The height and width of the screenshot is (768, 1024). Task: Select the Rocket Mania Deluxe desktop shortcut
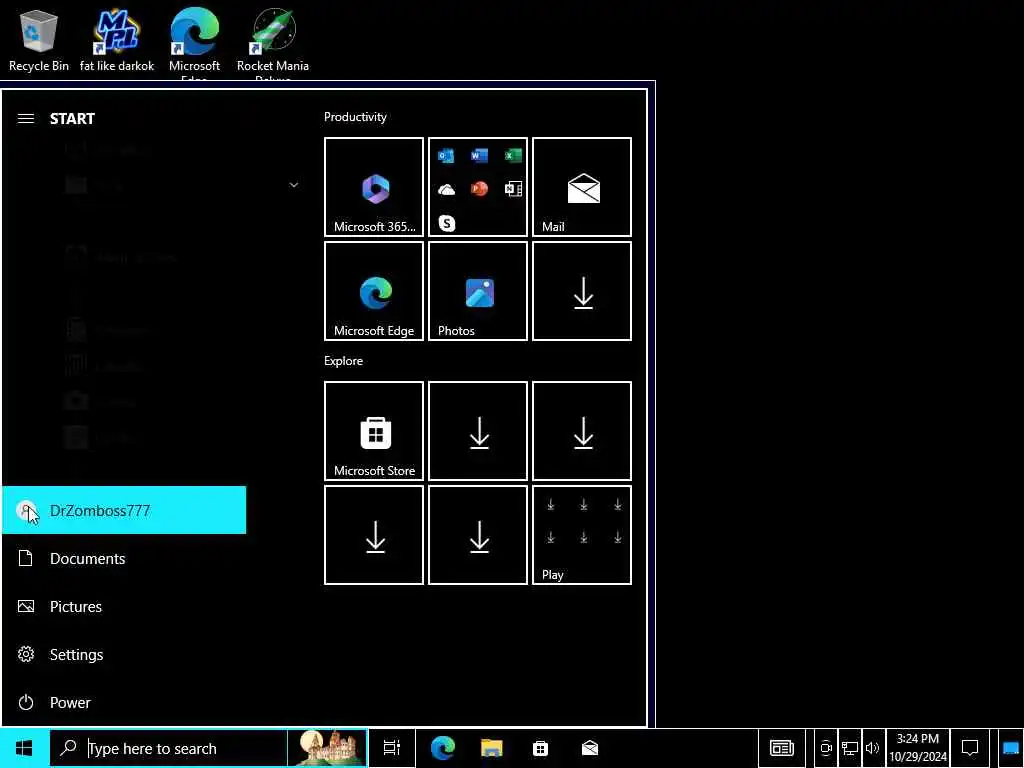click(x=273, y=43)
